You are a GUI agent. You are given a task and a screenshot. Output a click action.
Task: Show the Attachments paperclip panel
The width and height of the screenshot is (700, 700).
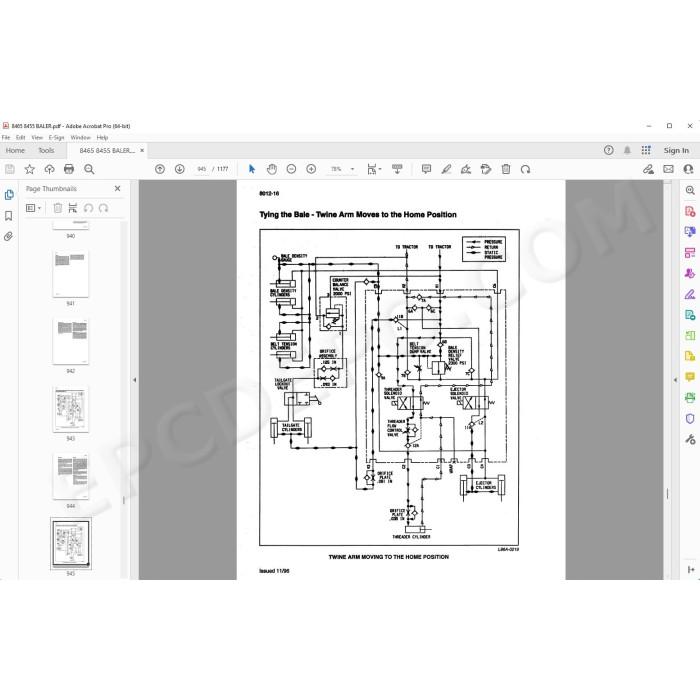(x=8, y=237)
